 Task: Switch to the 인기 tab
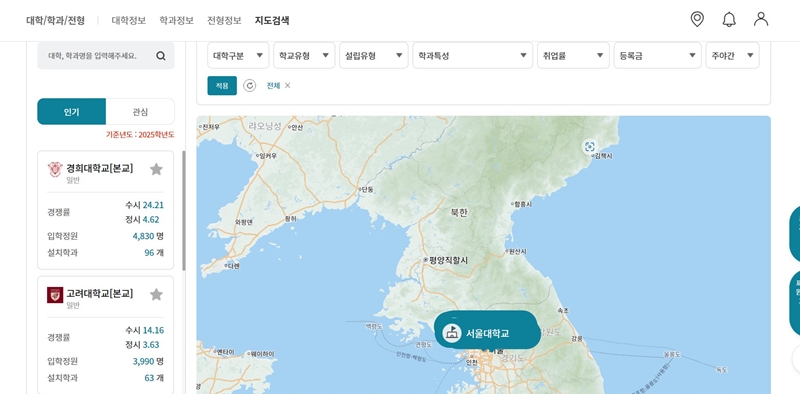[71, 112]
